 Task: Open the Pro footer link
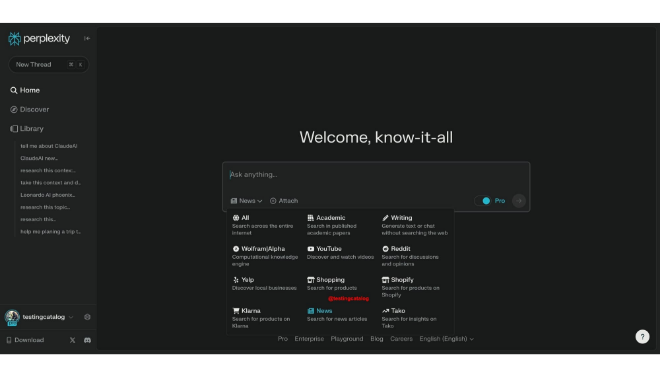282,339
